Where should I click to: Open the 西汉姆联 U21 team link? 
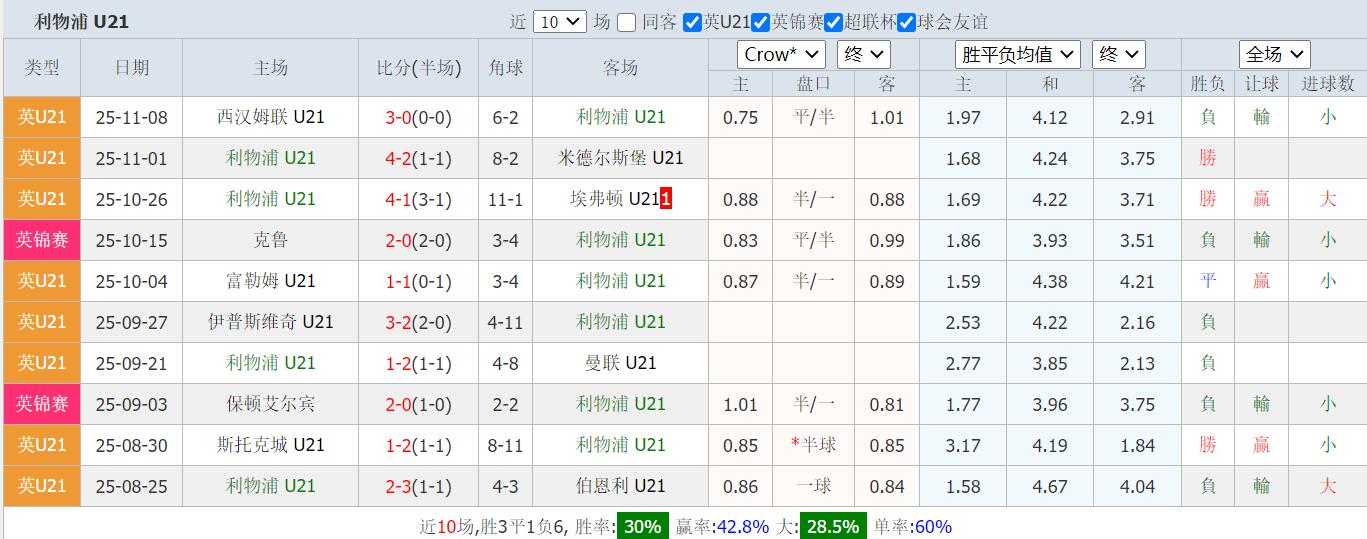pos(271,117)
